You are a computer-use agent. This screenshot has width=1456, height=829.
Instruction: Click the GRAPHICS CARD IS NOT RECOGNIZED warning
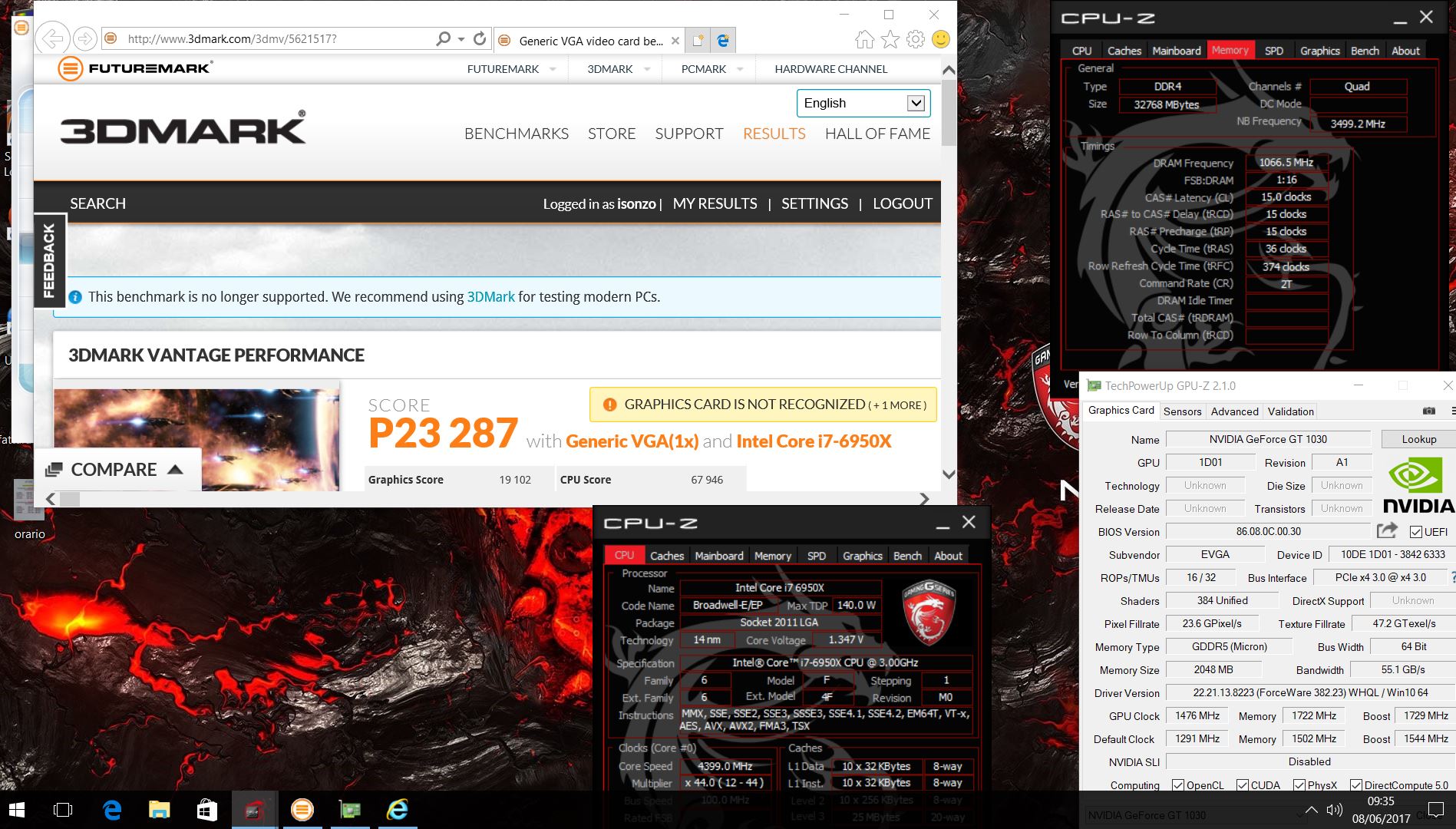tap(763, 405)
